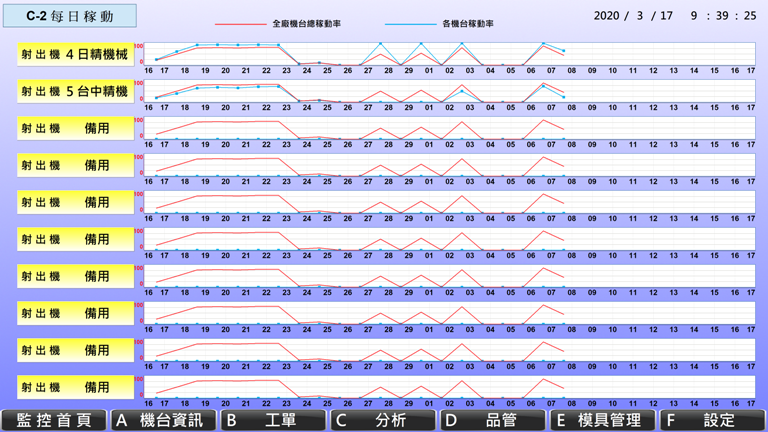Click the red 全廠機台總稼動率 legend line
Image resolution: width=768 pixels, height=432 pixels.
point(241,23)
